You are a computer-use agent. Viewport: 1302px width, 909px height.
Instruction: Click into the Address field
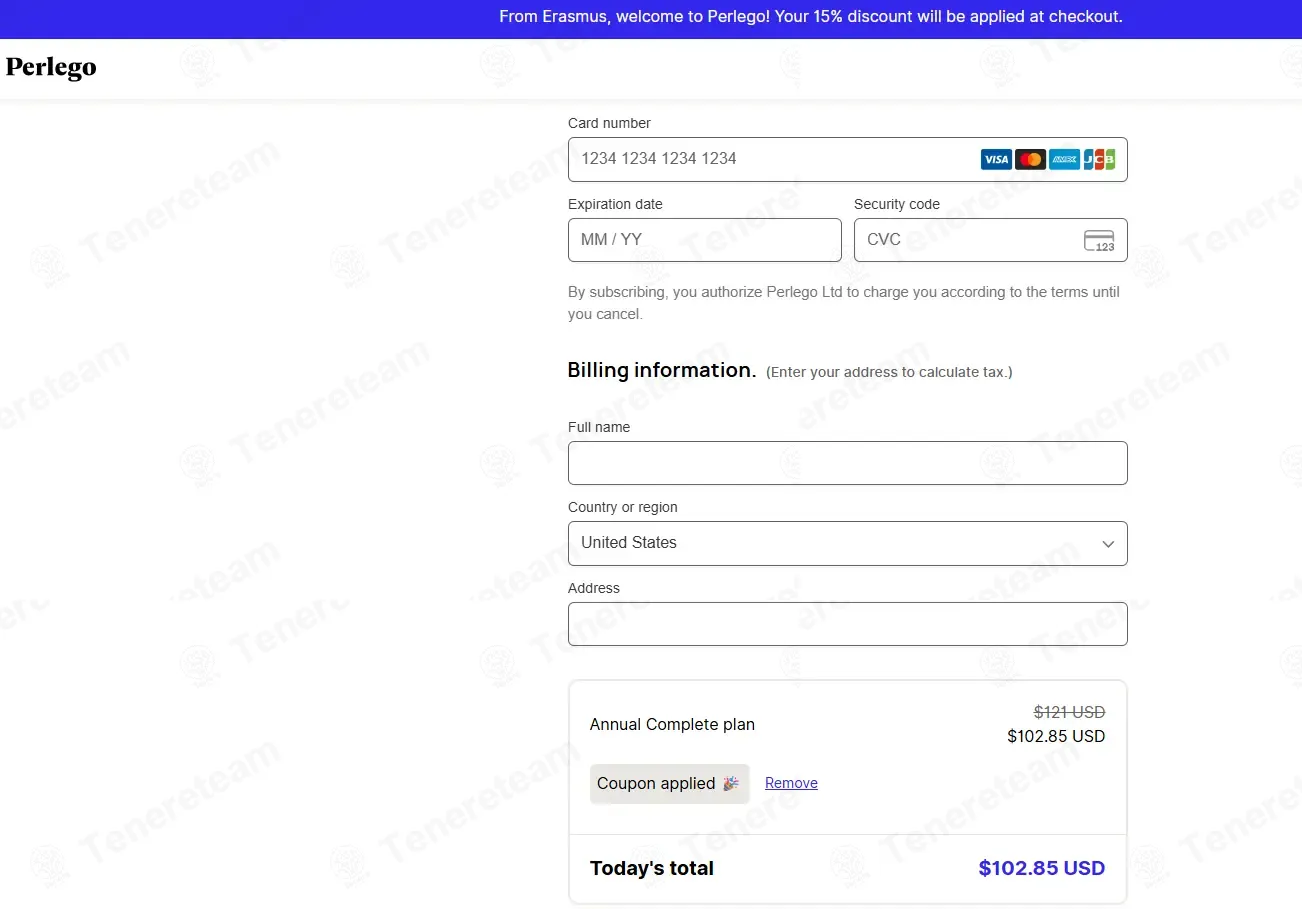[x=847, y=624]
